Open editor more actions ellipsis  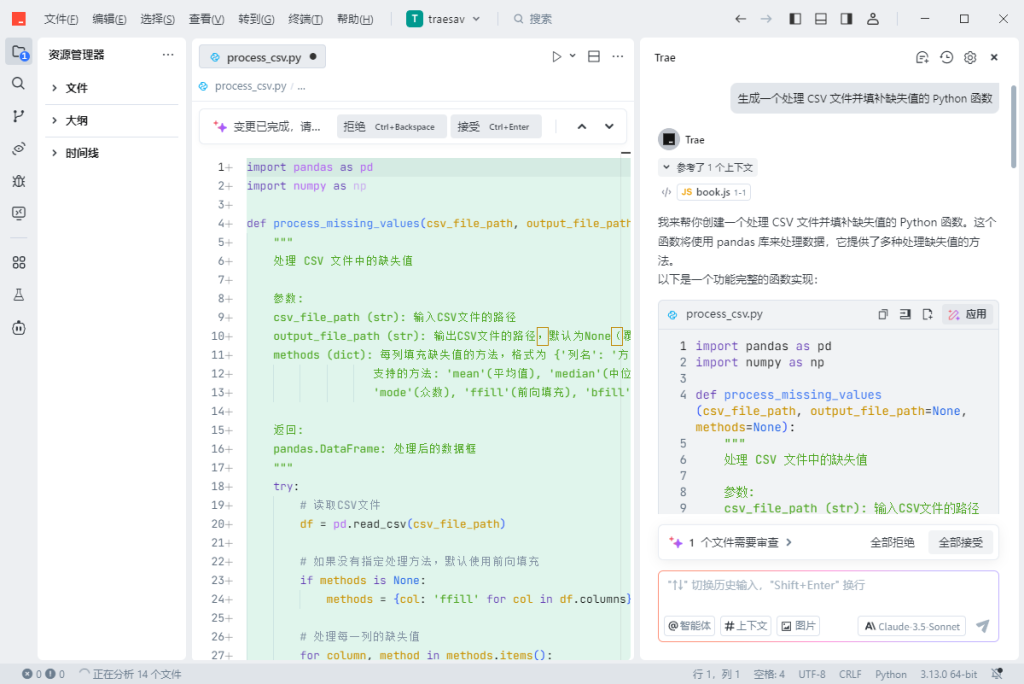[x=618, y=57]
